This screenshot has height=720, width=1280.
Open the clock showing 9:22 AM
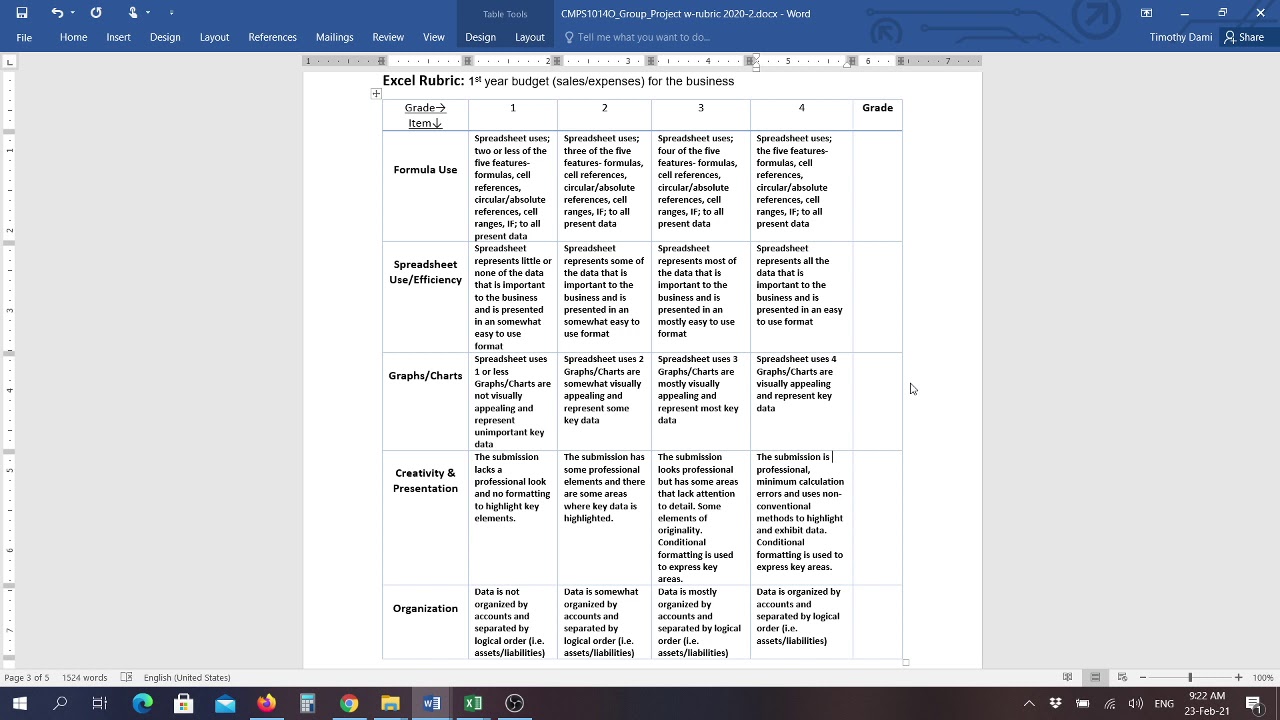[1208, 703]
